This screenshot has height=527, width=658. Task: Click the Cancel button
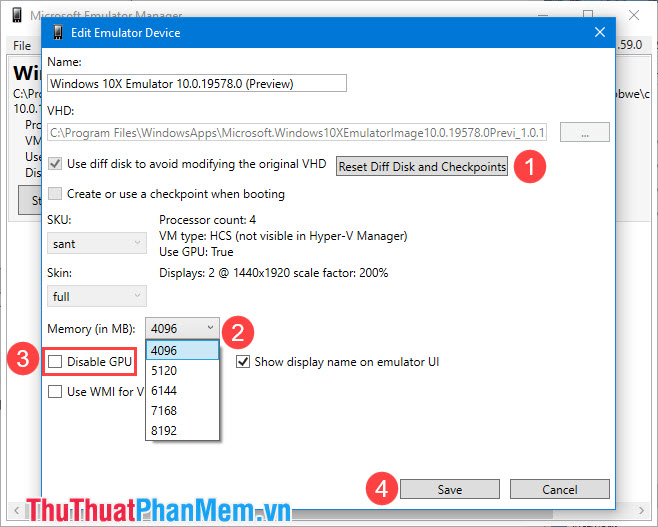(x=559, y=489)
